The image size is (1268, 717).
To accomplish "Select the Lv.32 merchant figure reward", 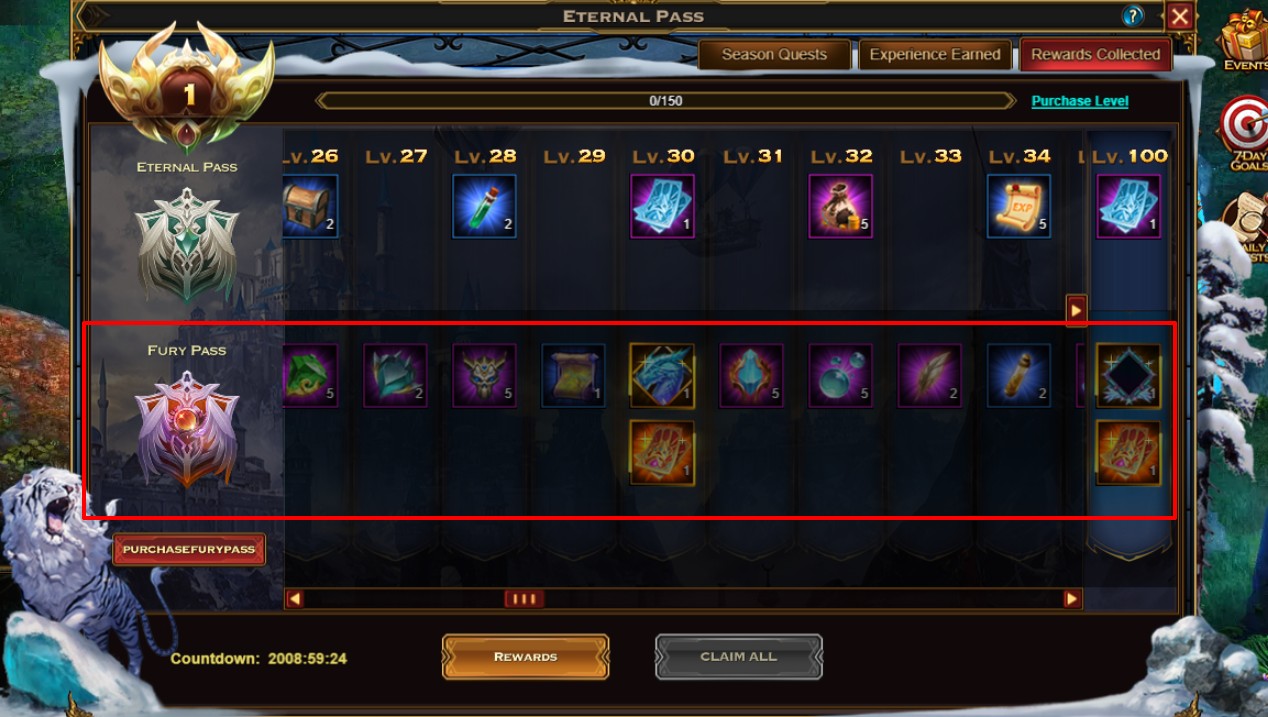I will 841,206.
